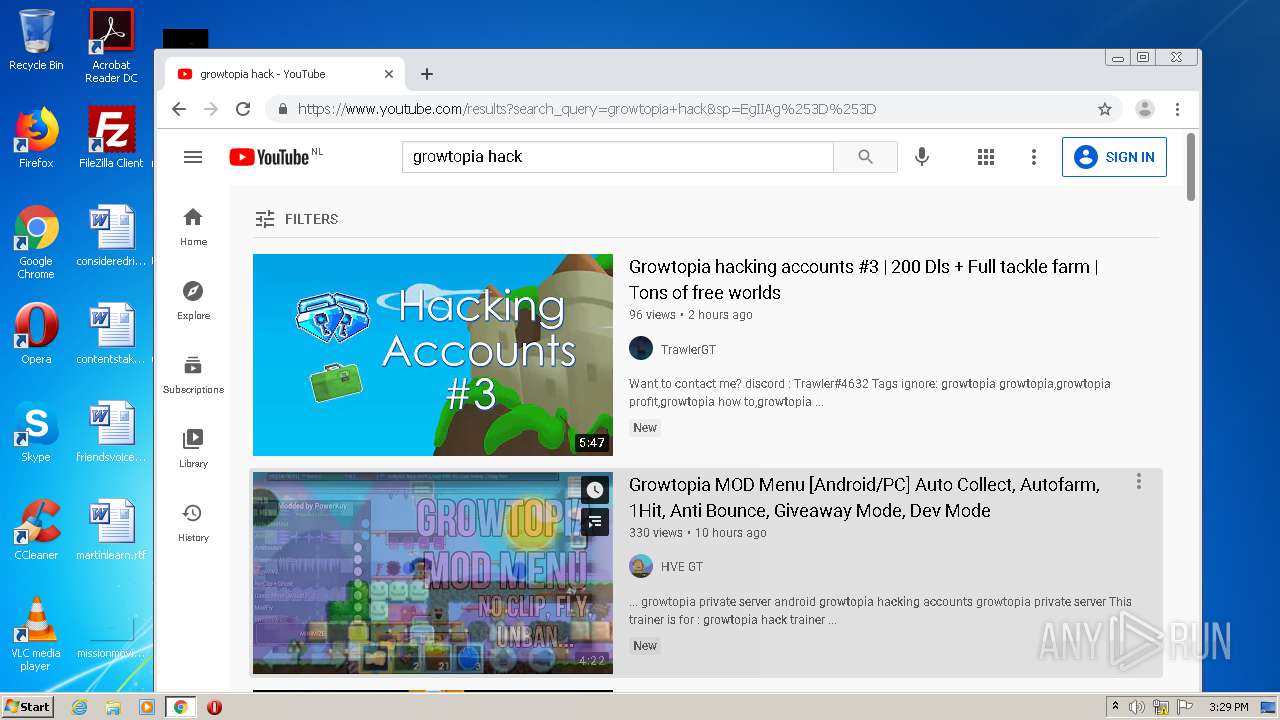Start voice search with microphone icon

[x=922, y=157]
